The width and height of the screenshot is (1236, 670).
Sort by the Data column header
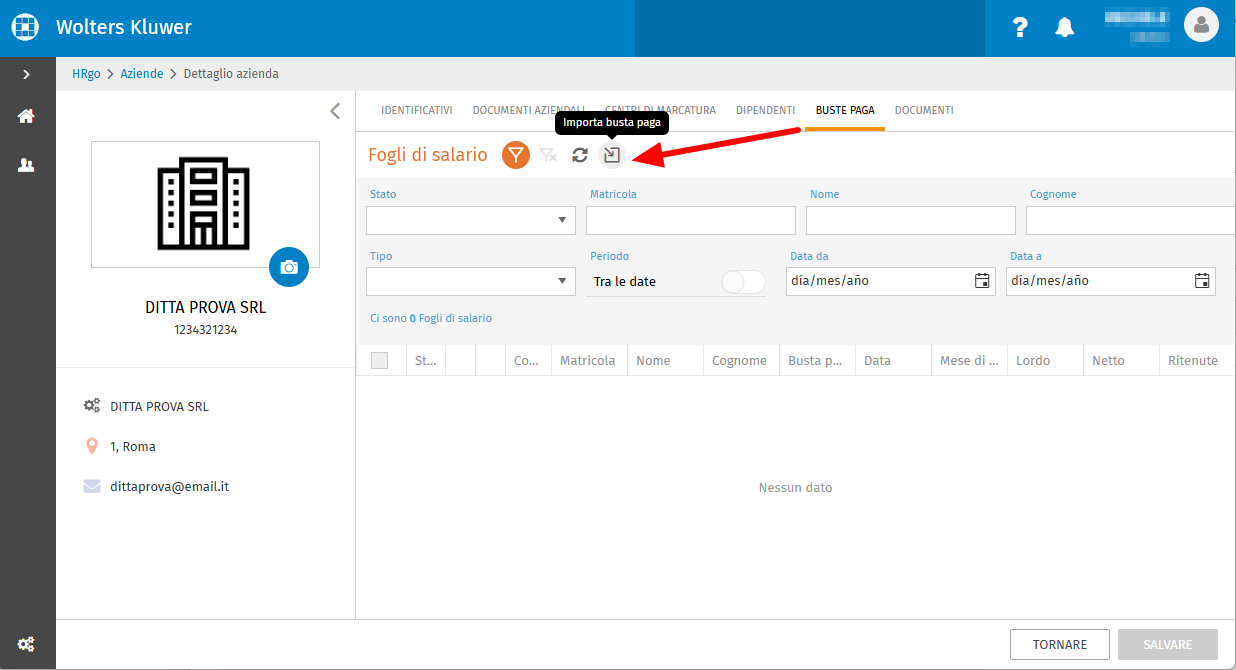[x=893, y=361]
